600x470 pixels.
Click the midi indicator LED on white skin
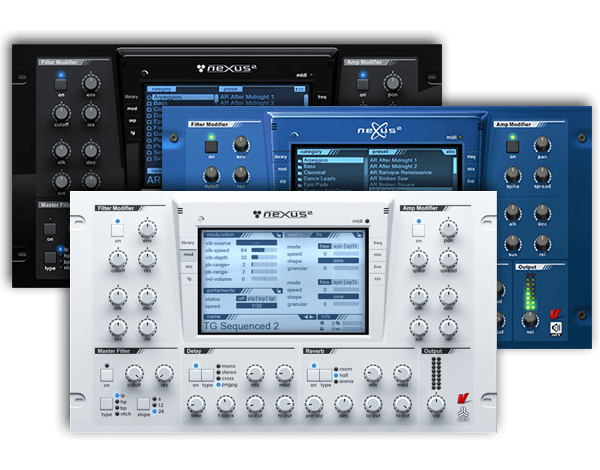pyautogui.click(x=367, y=221)
